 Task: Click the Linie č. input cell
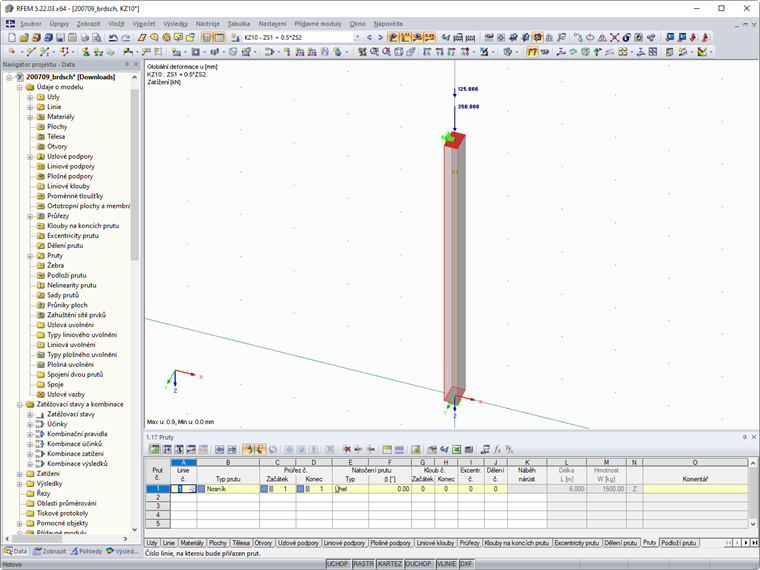(x=183, y=489)
